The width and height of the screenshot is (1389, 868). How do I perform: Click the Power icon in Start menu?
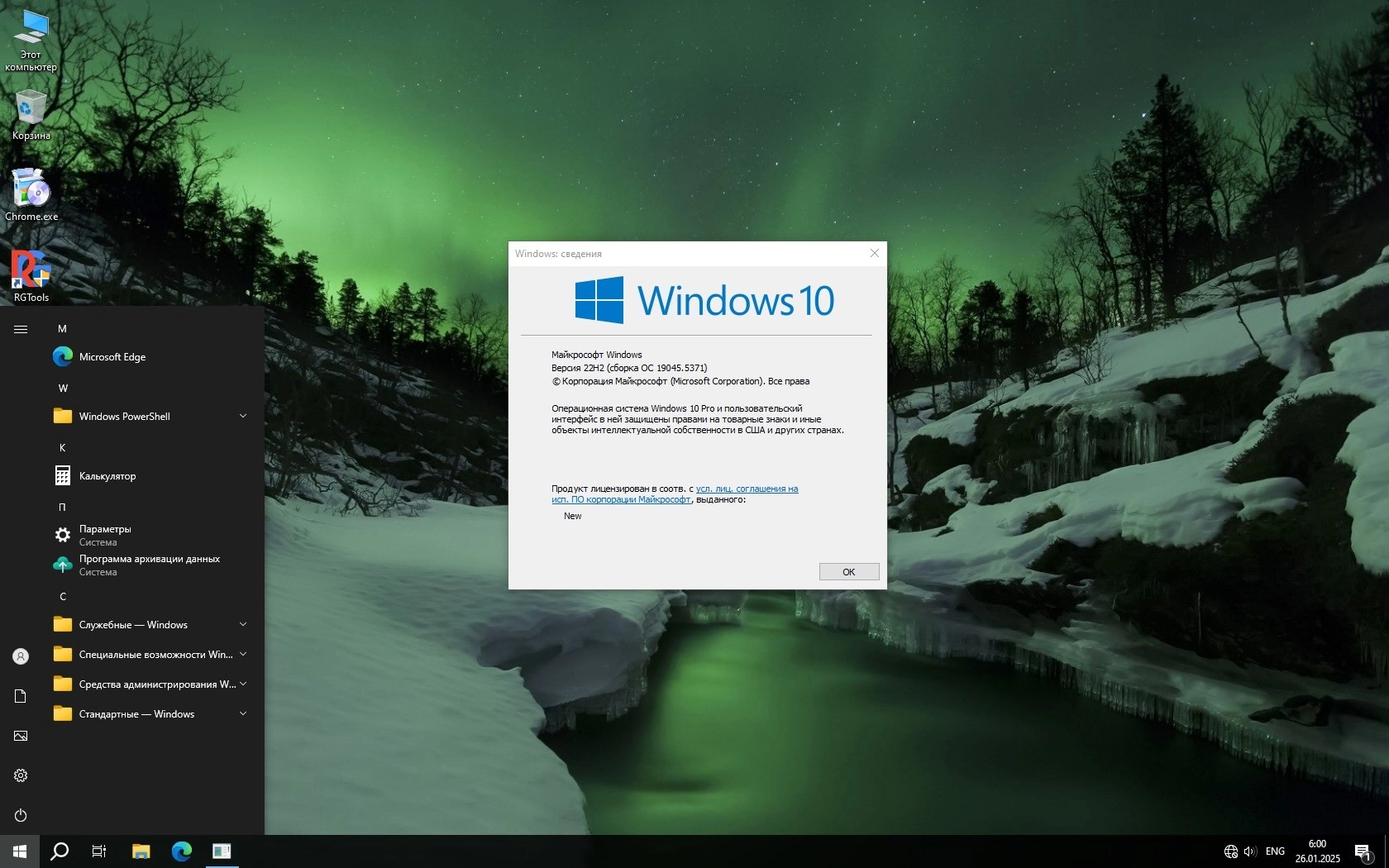click(x=21, y=815)
